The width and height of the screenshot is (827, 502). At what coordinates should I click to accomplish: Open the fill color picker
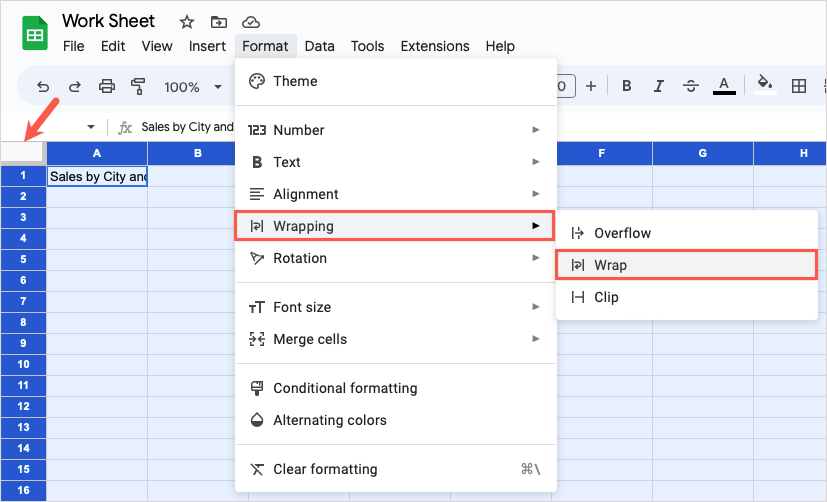click(x=765, y=86)
